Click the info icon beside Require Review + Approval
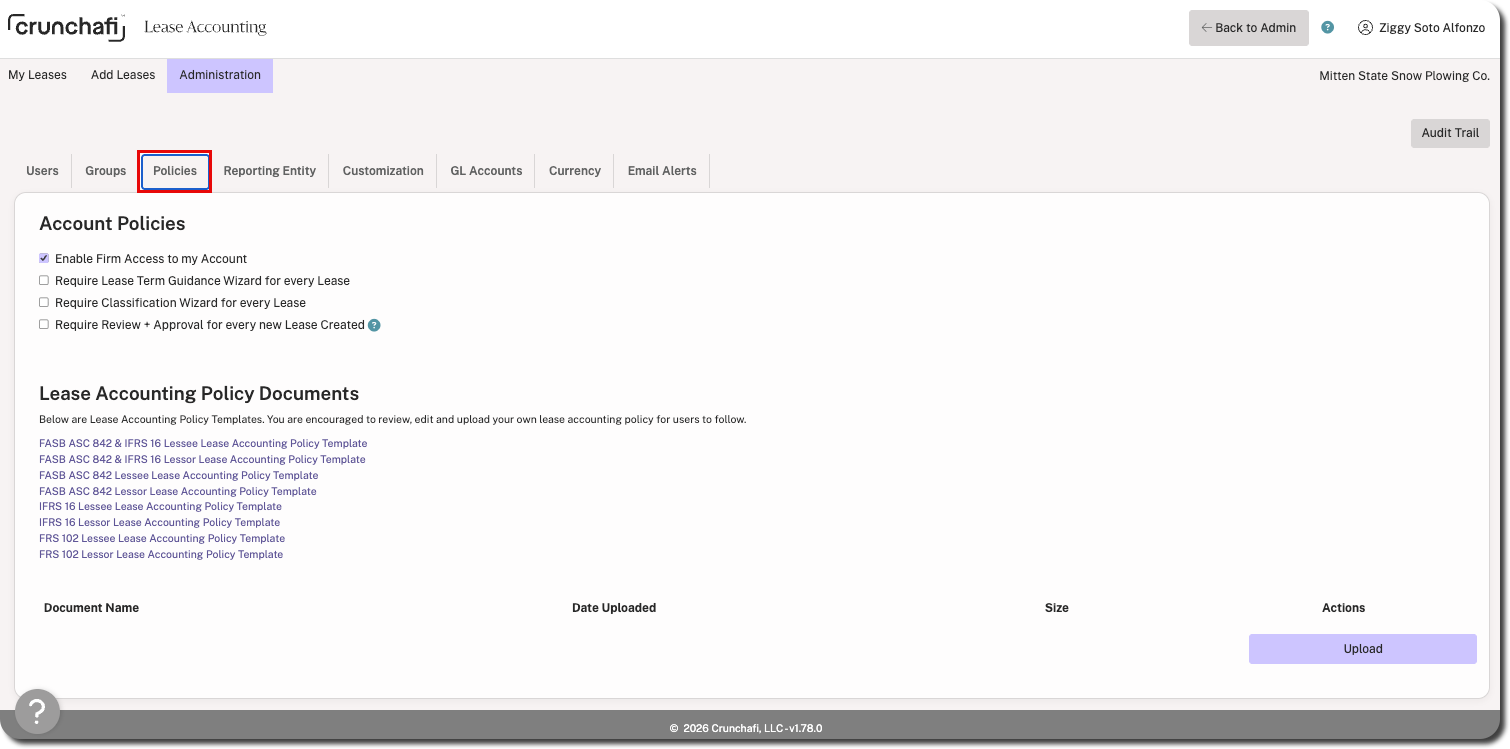This screenshot has height=749, width=1510. click(x=374, y=325)
